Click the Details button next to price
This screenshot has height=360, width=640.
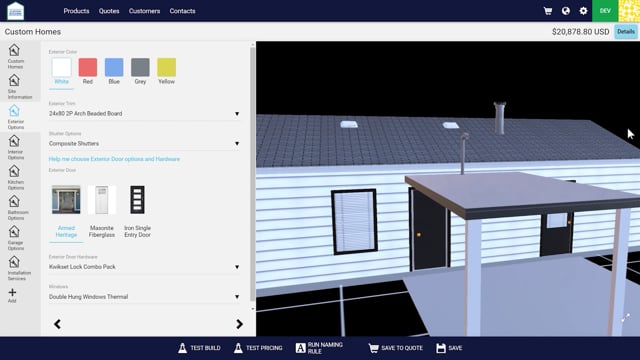626,31
